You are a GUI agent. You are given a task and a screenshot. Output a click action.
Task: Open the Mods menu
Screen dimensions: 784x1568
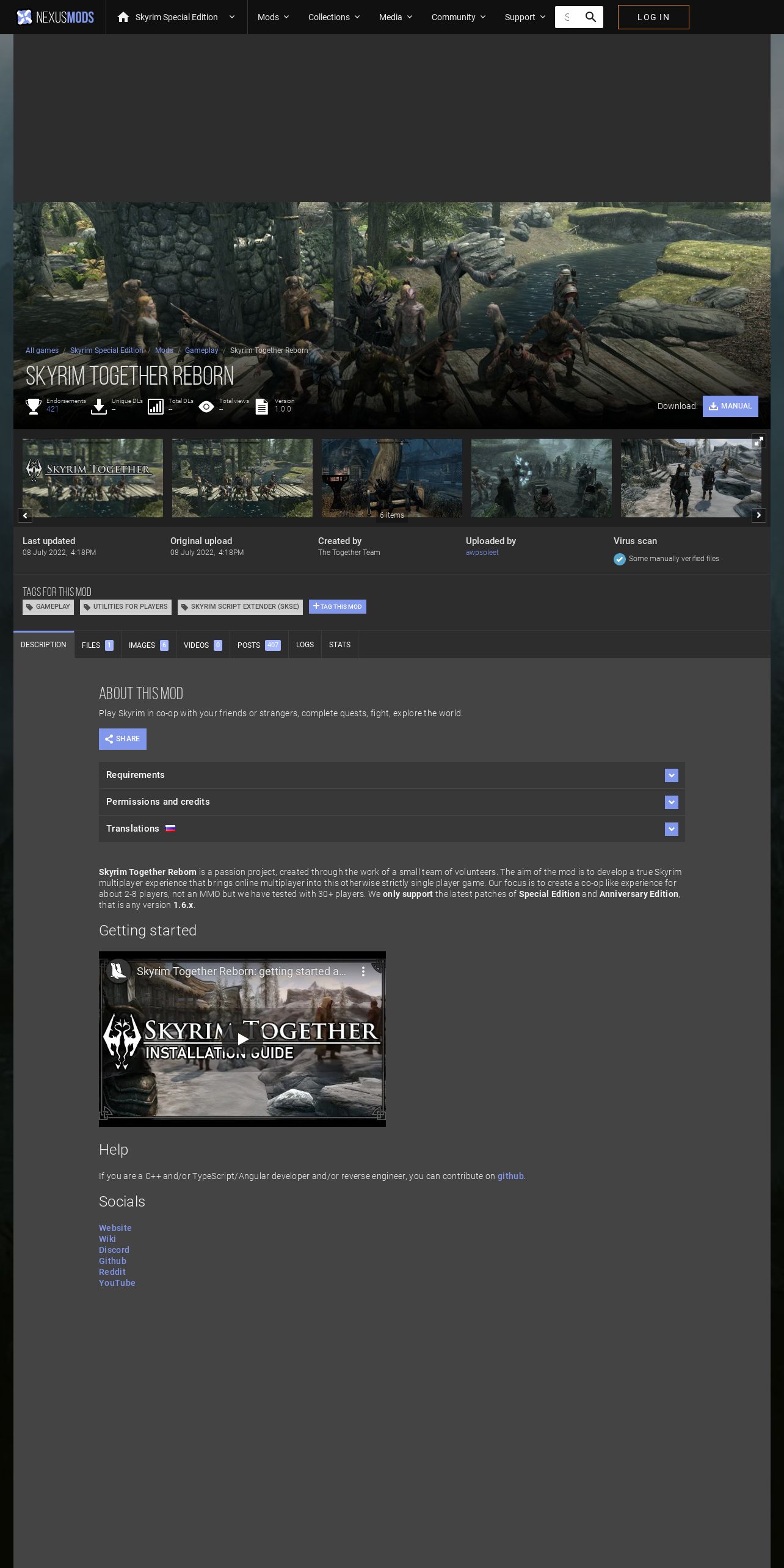273,17
